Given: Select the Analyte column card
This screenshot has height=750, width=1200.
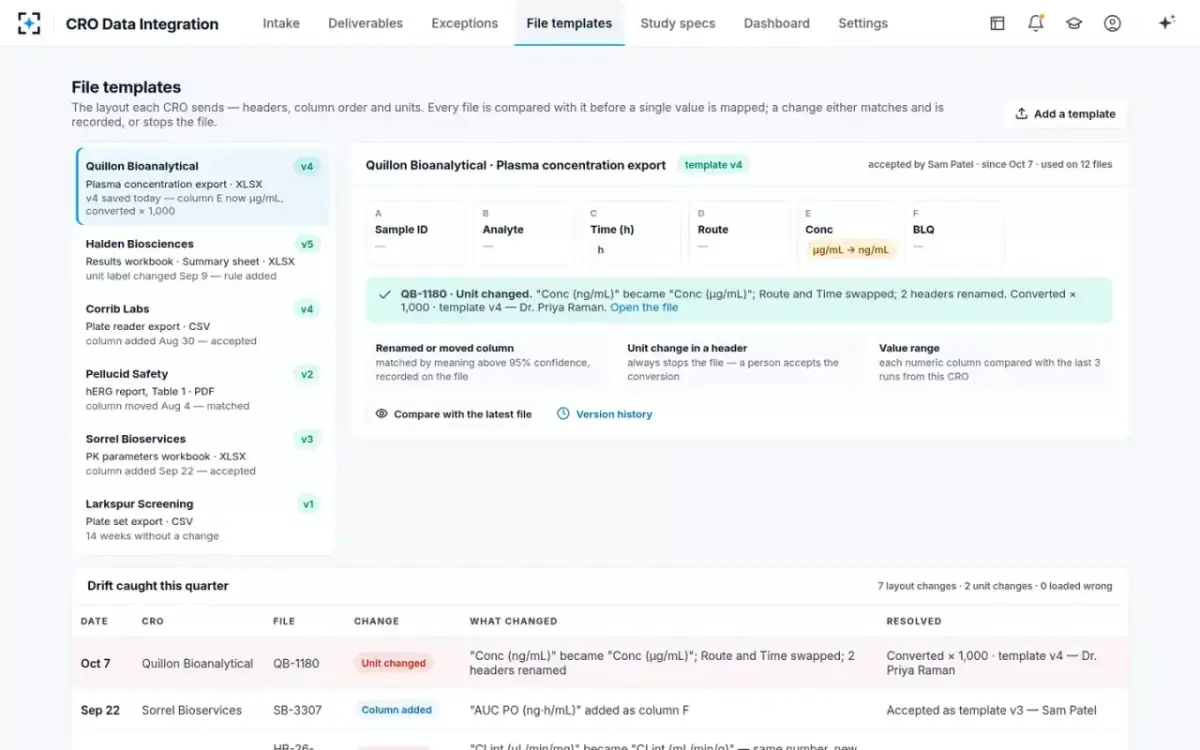Looking at the screenshot, I should point(523,233).
